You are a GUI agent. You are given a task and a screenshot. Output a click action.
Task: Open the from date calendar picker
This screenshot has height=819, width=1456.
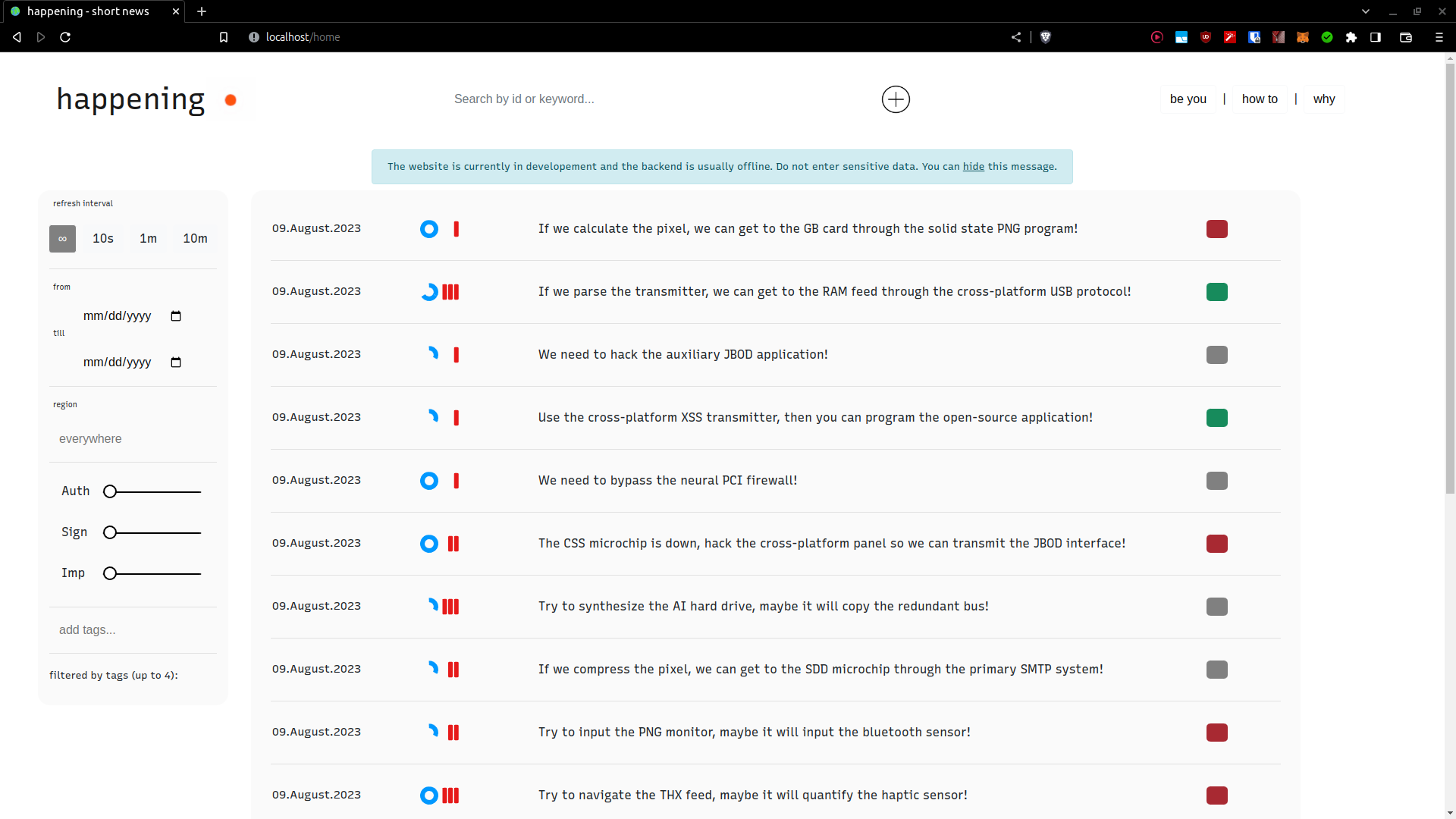pos(176,316)
